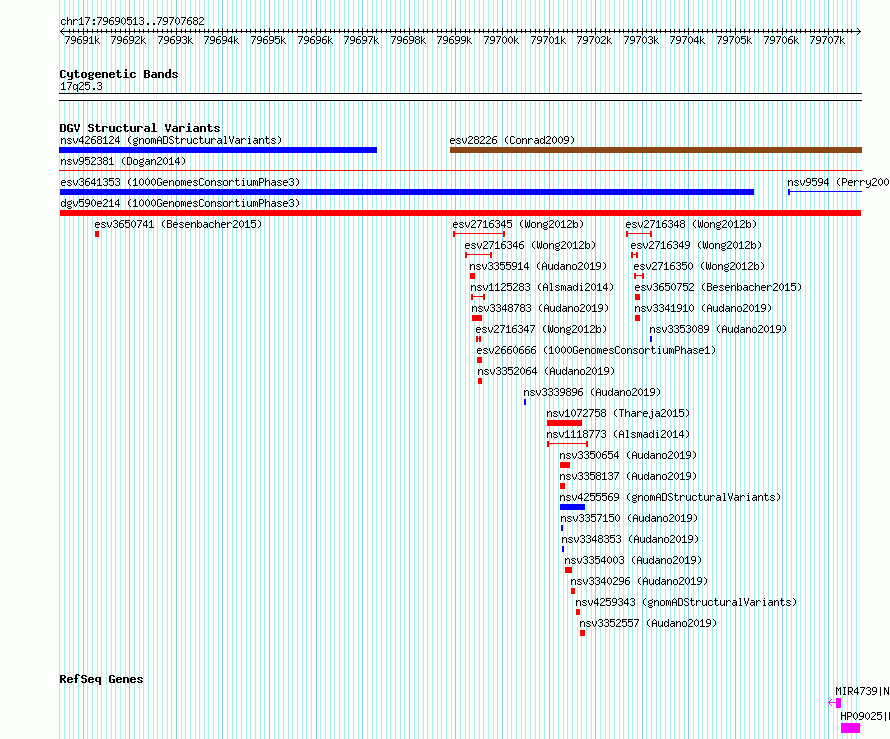Open nsv1125283 (Alsmadi2014) variant label
This screenshot has width=890, height=739.
click(x=542, y=287)
